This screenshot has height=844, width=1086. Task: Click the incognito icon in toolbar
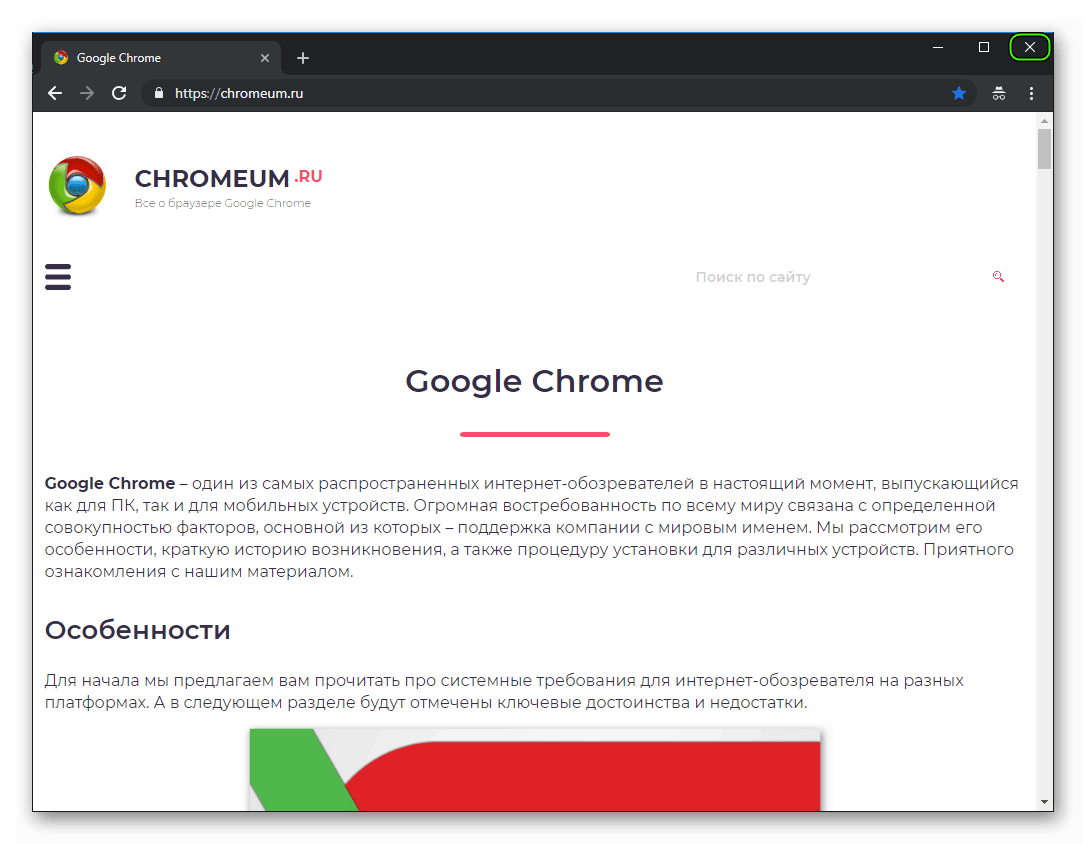click(x=998, y=93)
